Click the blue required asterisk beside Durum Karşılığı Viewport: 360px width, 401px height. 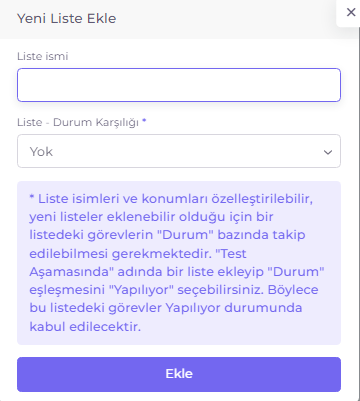(x=144, y=121)
